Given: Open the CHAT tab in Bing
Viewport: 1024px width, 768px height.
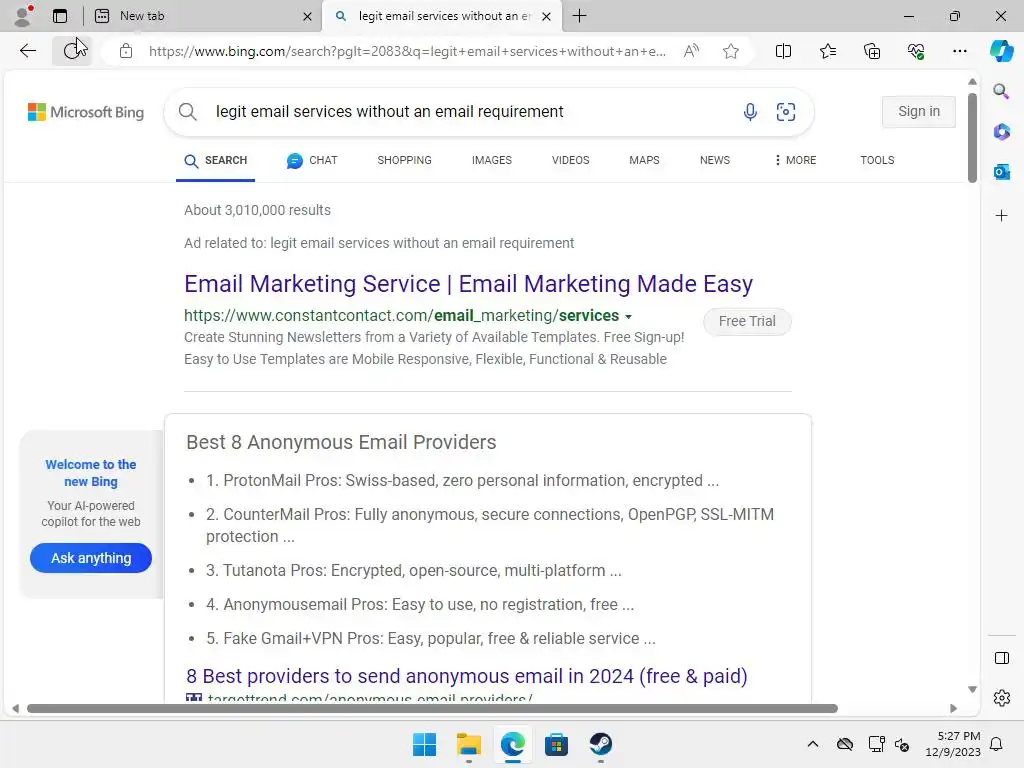Looking at the screenshot, I should point(312,160).
